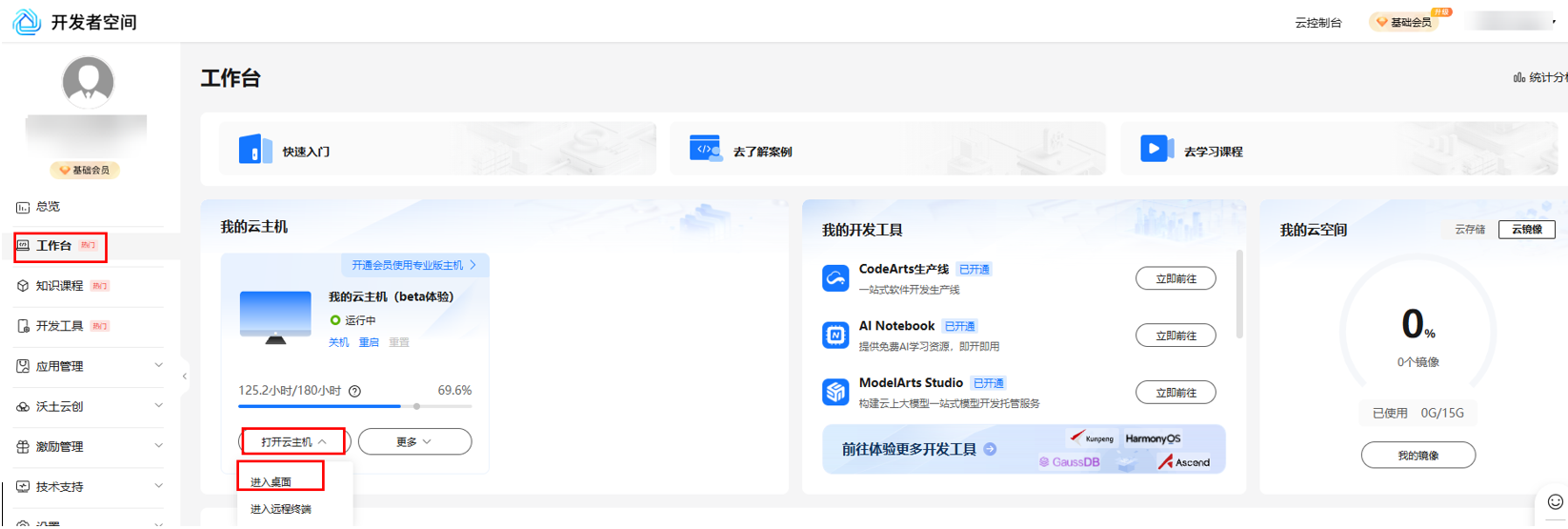Click 立即前往 for ModelArts Studio
The height and width of the screenshot is (529, 1568).
pyautogui.click(x=1176, y=392)
